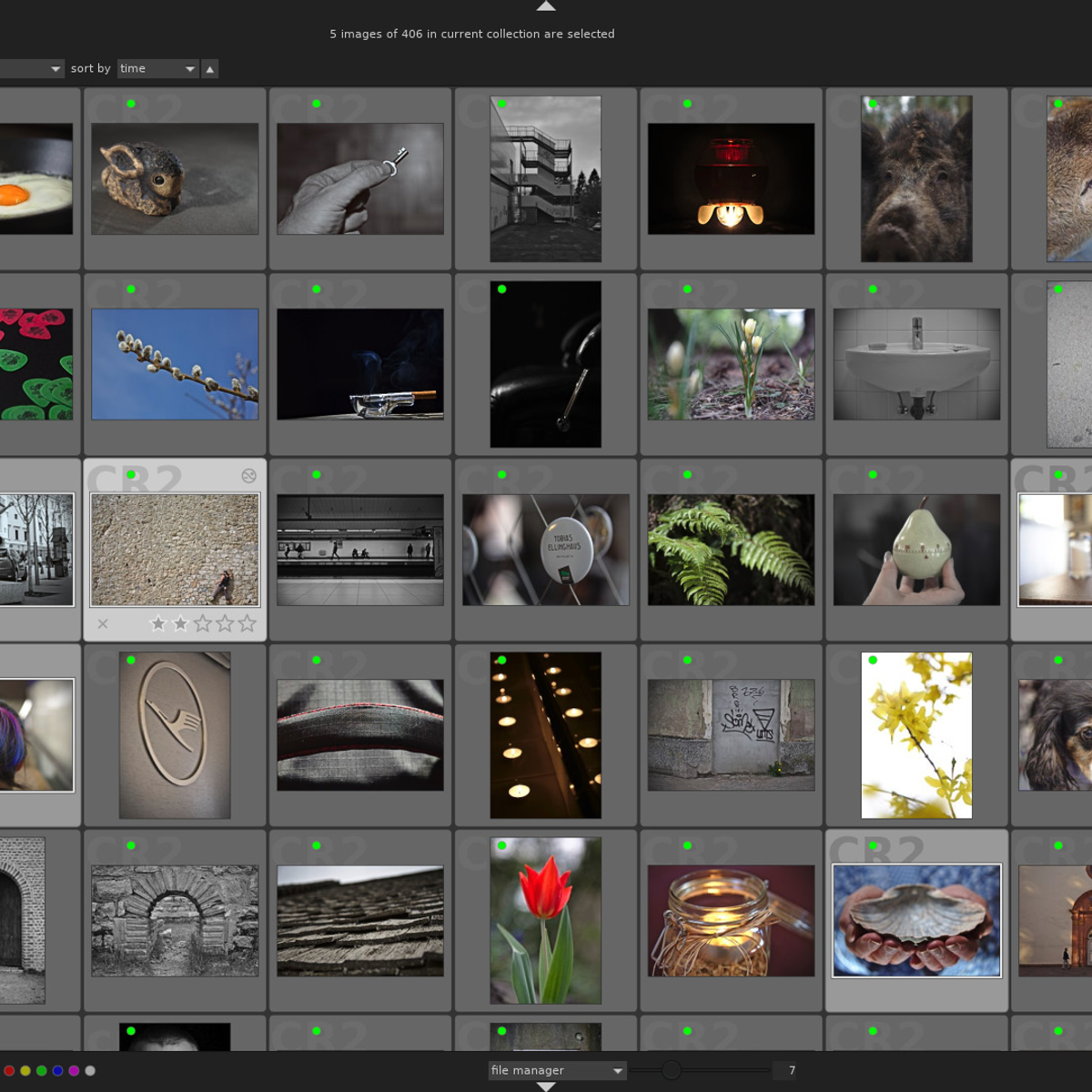Open the filter dropdown left of sort by

click(32, 69)
